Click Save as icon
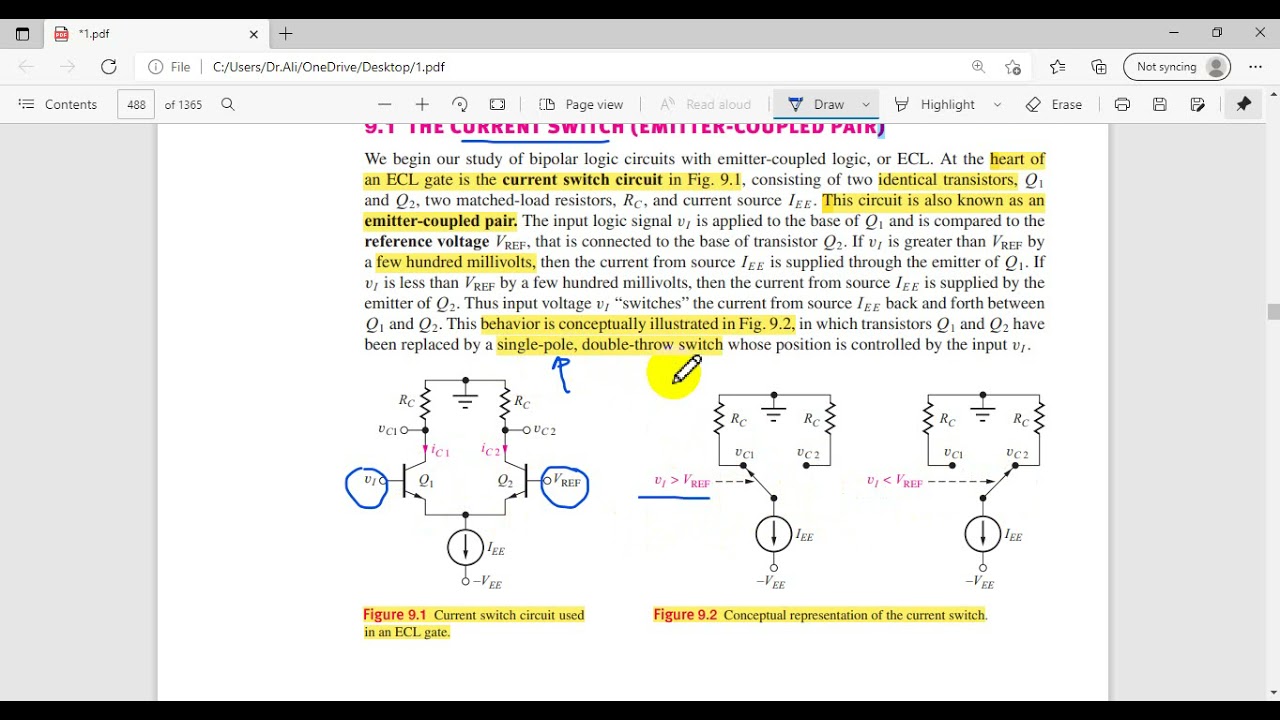The height and width of the screenshot is (720, 1280). (x=1197, y=104)
